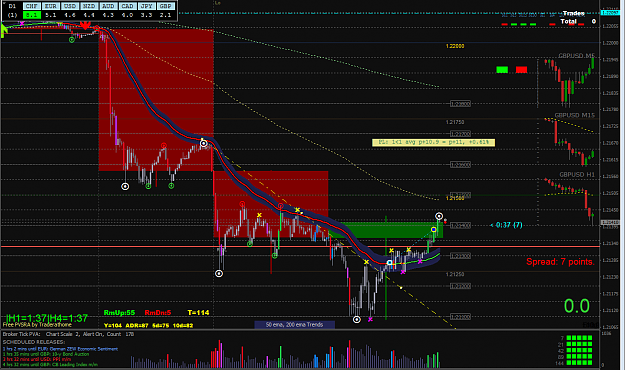Click the RmUp:55 readout

119,313
